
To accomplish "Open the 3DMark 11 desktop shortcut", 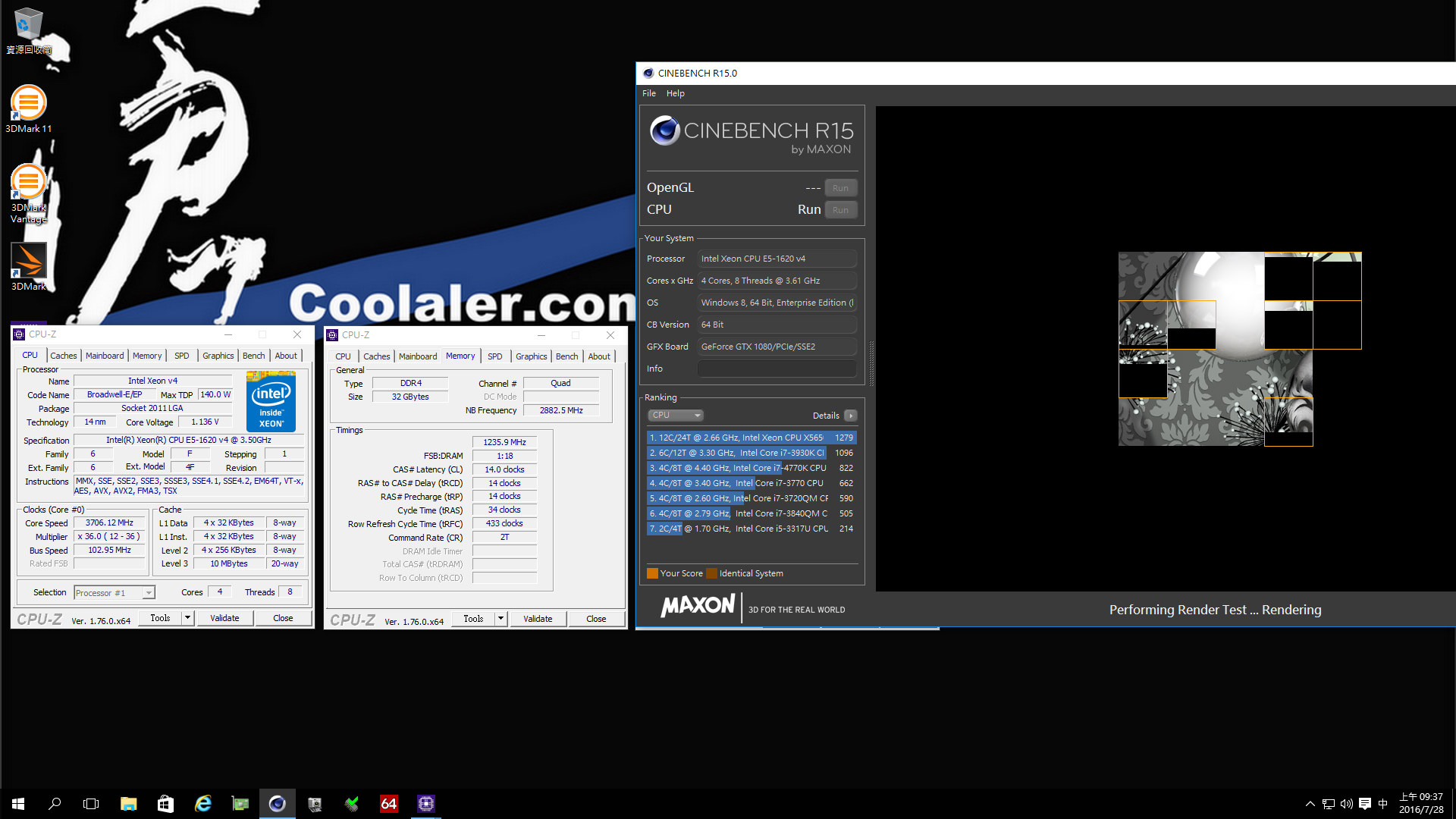I will tap(29, 109).
